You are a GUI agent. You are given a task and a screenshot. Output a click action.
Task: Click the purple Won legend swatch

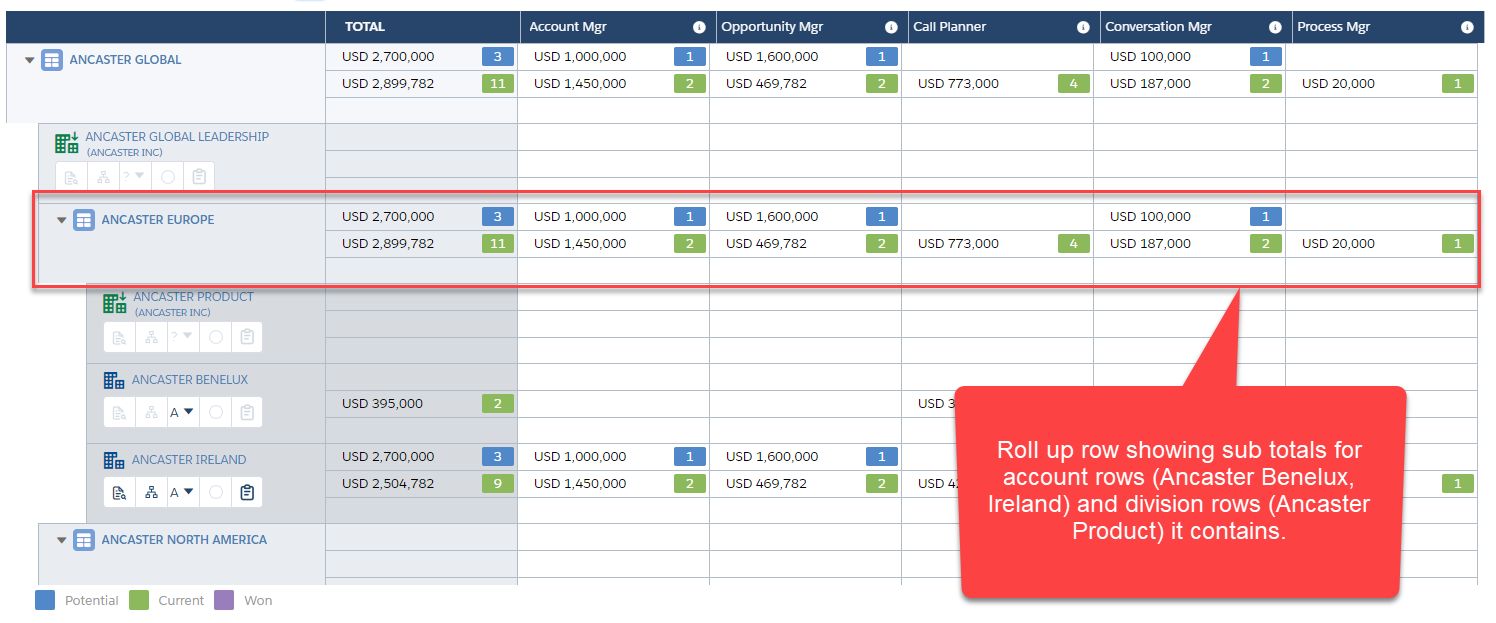[x=225, y=600]
